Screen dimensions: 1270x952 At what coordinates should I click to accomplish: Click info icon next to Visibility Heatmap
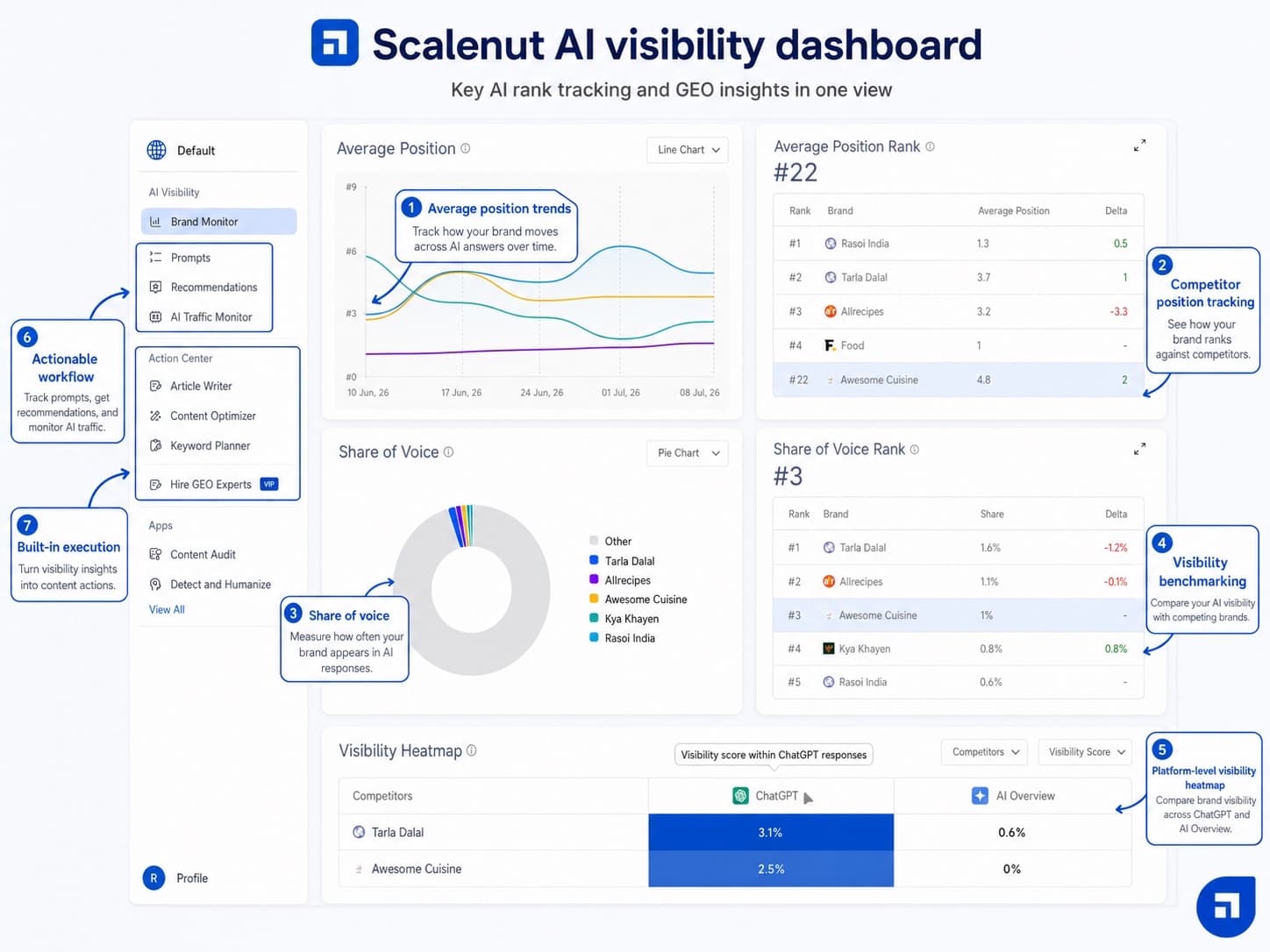tap(472, 750)
